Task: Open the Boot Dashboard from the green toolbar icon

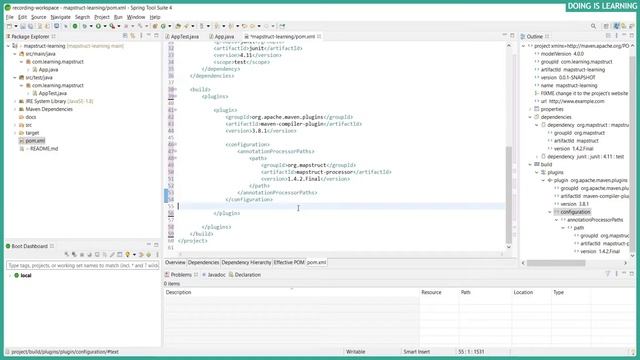Action: coord(75,26)
